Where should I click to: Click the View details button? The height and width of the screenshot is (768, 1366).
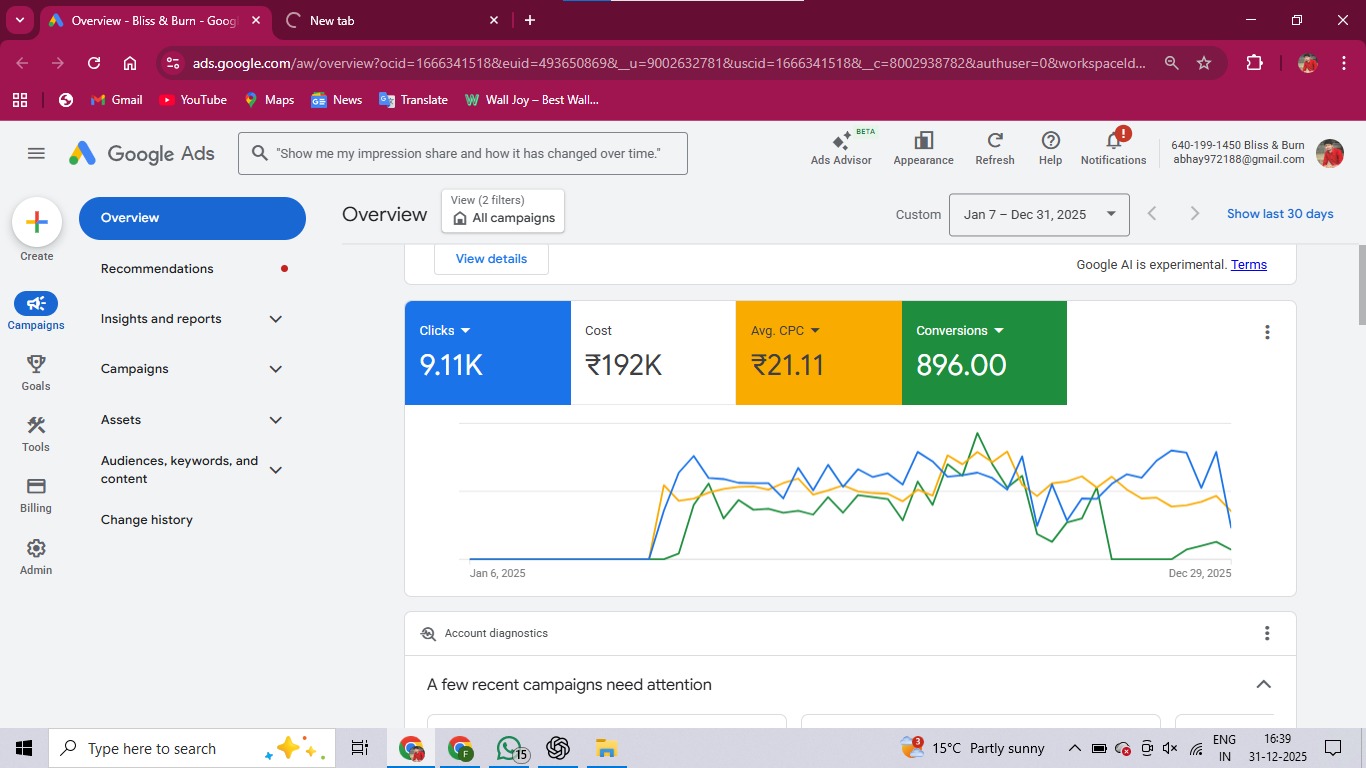coord(491,258)
